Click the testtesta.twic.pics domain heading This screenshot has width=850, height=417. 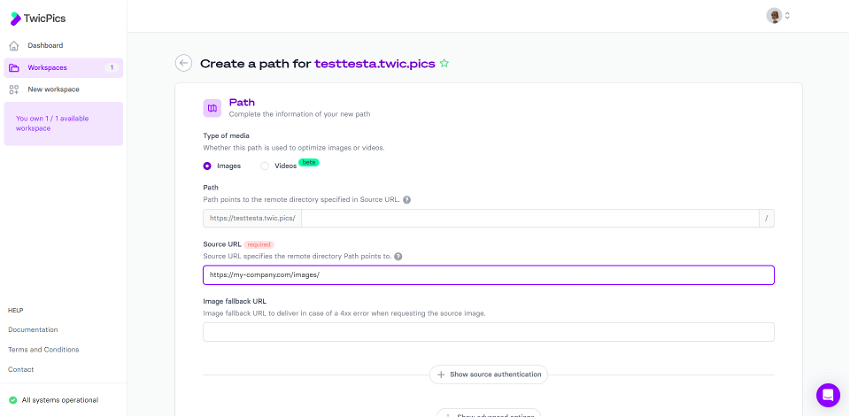(x=375, y=63)
